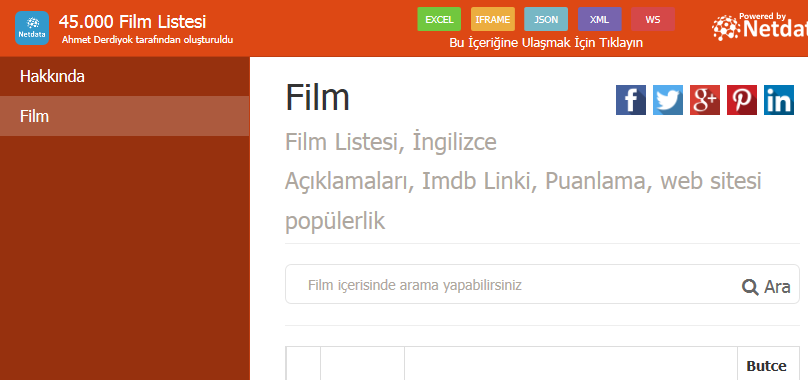Click the blue Netdata logo icon
The width and height of the screenshot is (808, 380).
pos(32,28)
